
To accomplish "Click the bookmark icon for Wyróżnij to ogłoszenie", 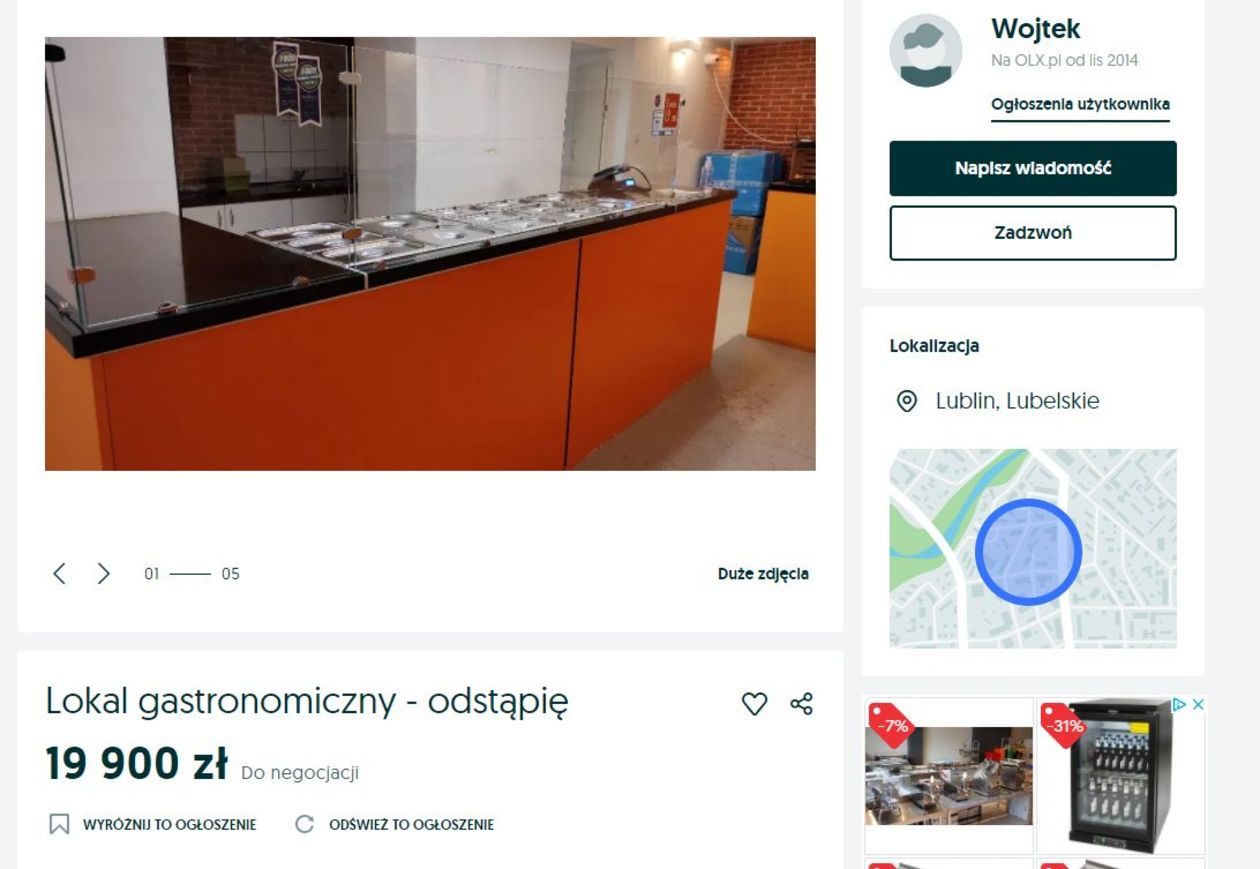I will [x=59, y=825].
